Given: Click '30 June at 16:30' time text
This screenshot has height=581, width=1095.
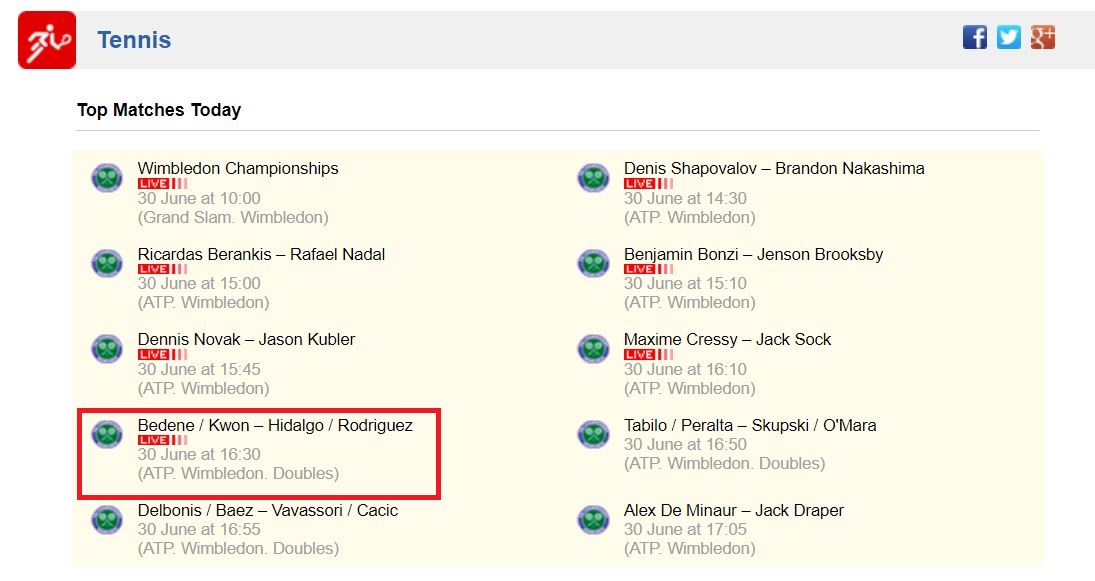Looking at the screenshot, I should [199, 455].
